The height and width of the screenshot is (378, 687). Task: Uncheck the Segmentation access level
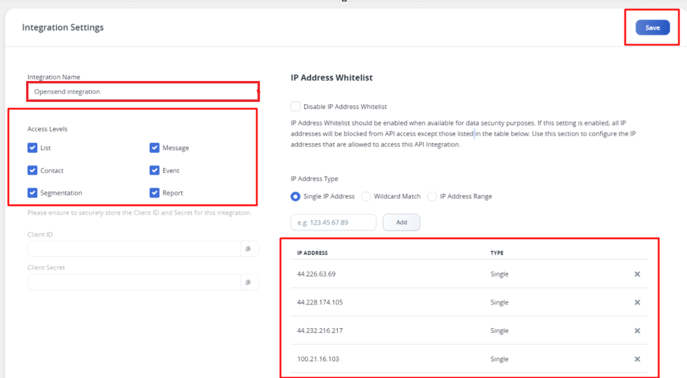point(32,193)
